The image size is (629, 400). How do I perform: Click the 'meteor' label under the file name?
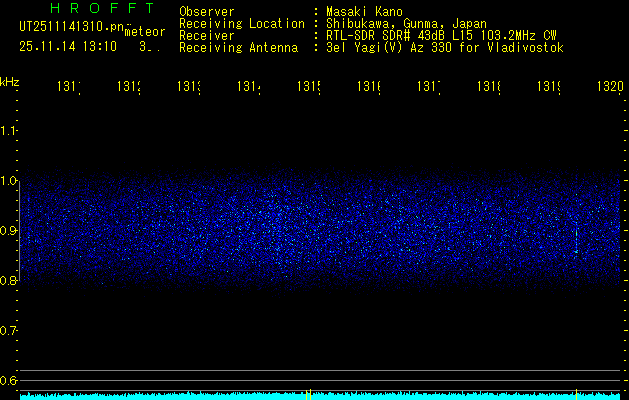[x=145, y=32]
